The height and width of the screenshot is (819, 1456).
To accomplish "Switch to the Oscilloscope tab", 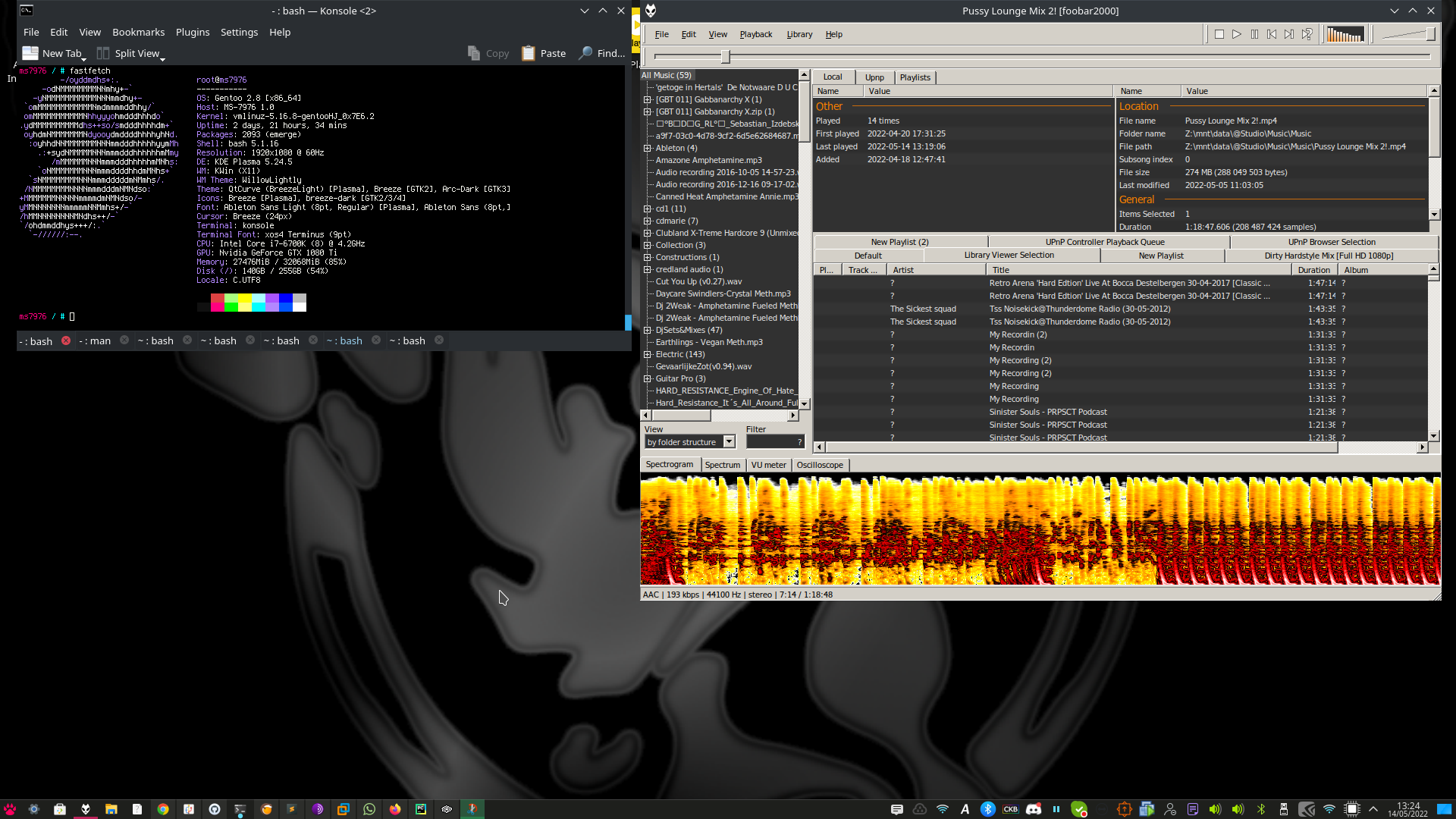I will 819,465.
